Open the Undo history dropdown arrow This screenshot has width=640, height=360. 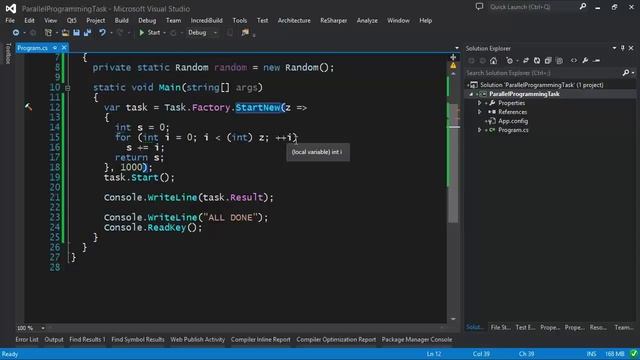click(111, 33)
